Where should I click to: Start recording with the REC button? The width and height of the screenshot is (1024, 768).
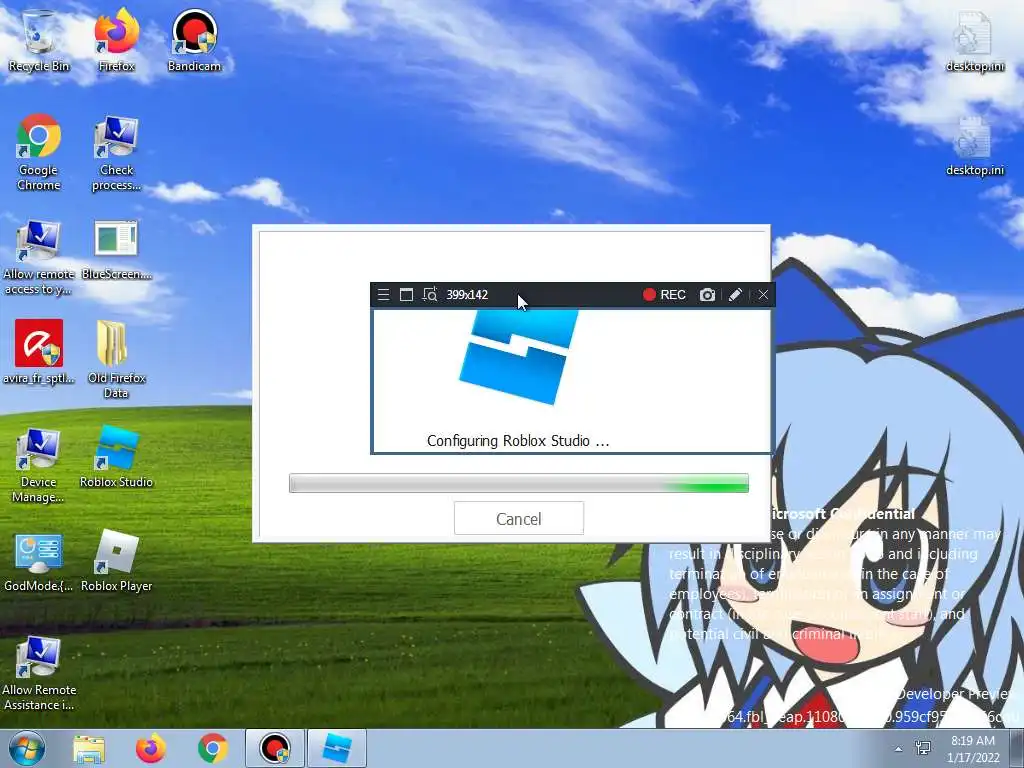(x=664, y=295)
